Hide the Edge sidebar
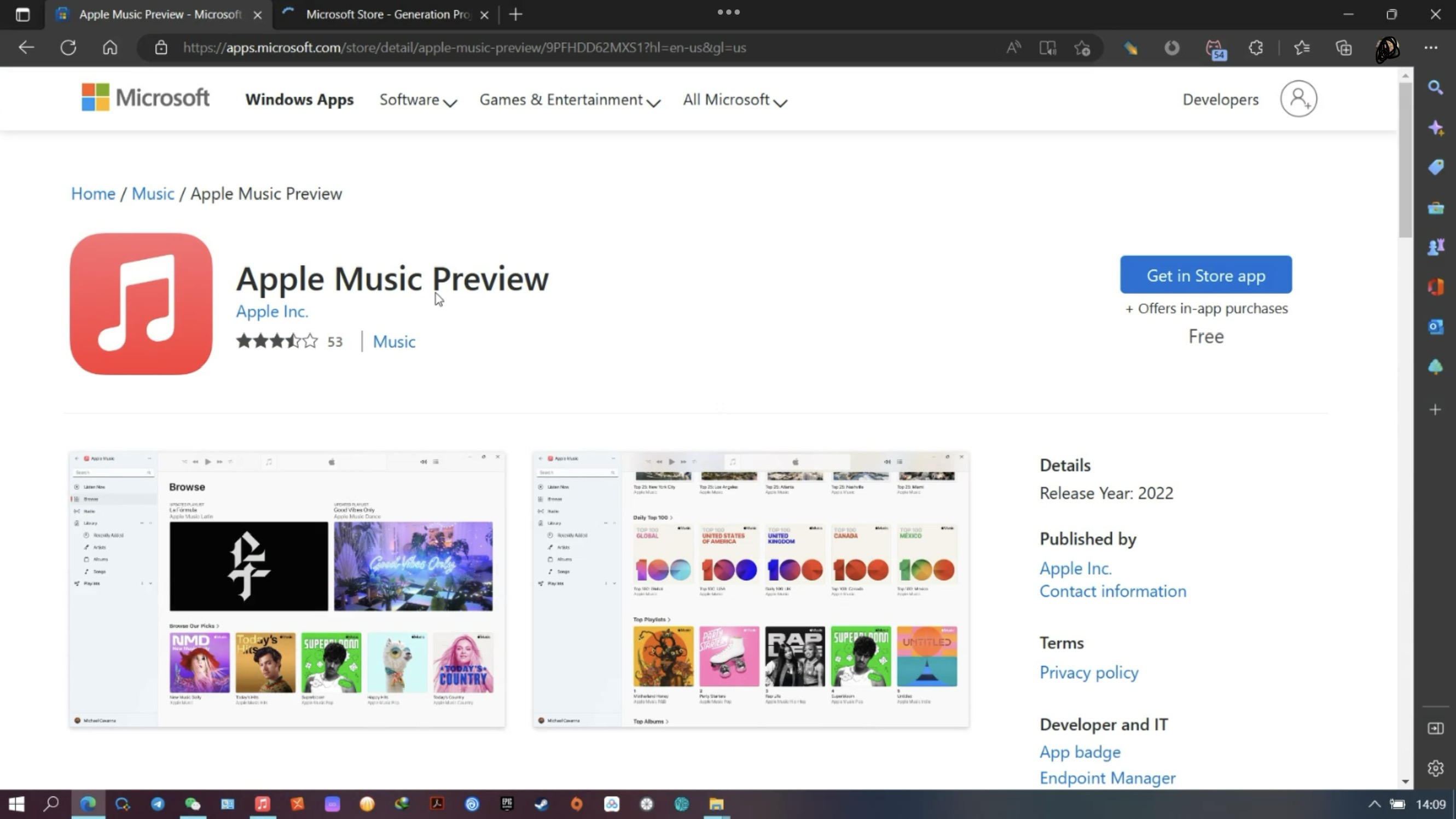 point(1436,728)
